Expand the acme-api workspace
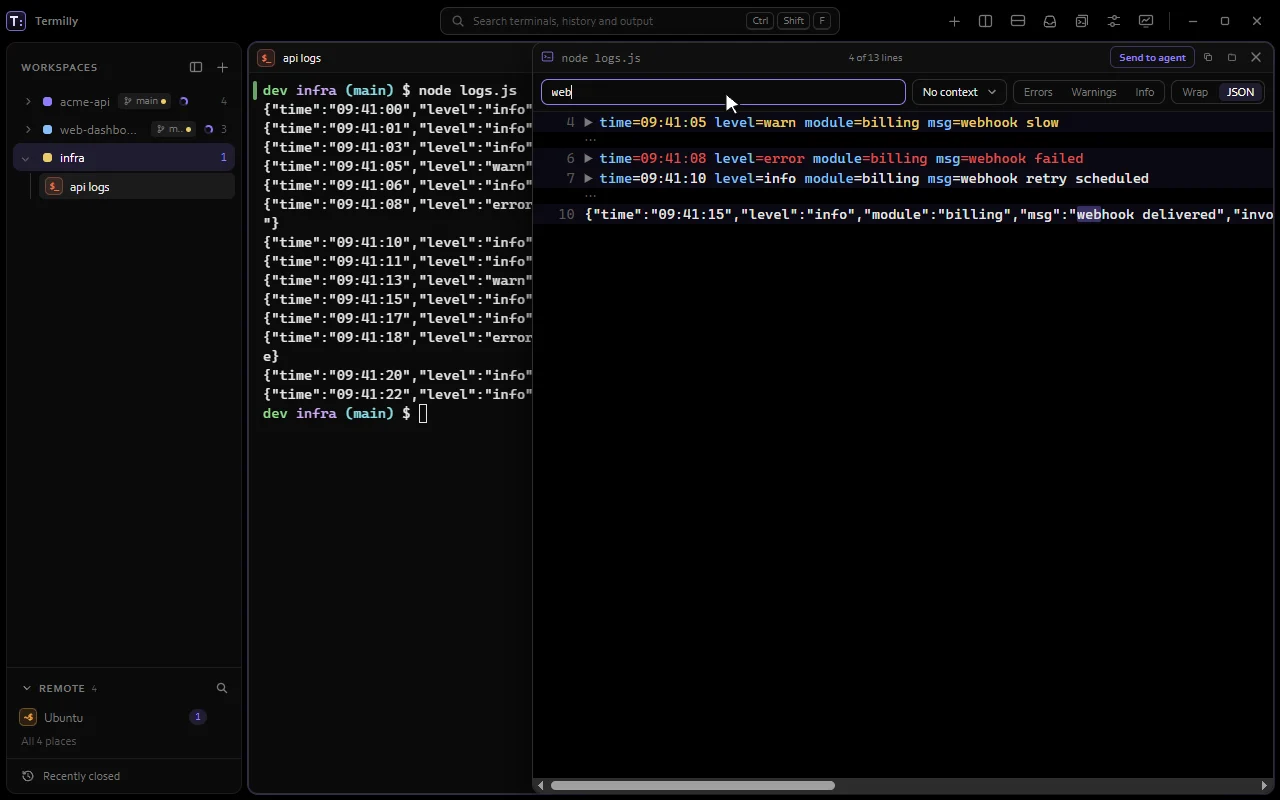Viewport: 1280px width, 800px height. coord(27,102)
